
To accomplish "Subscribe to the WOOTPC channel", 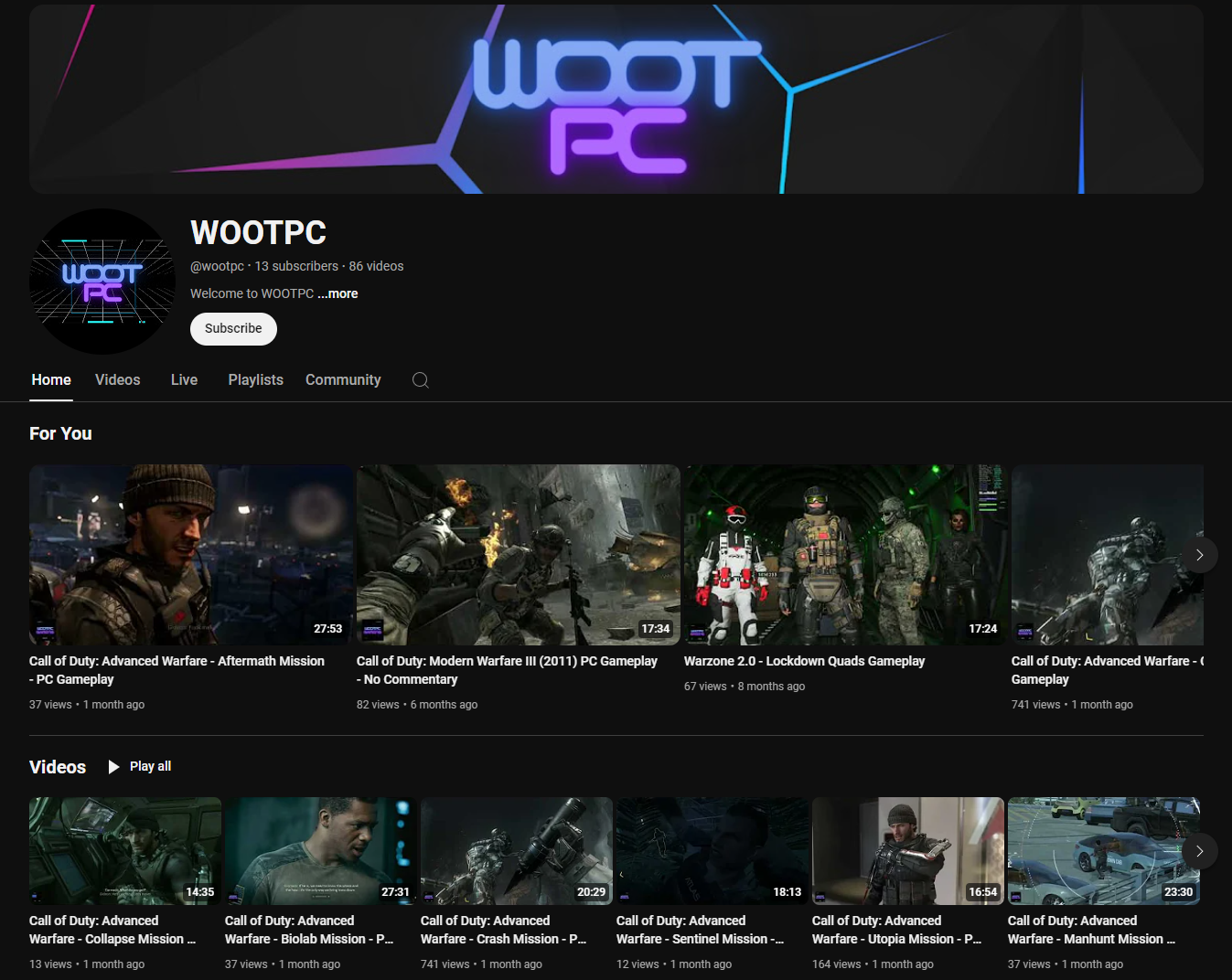I will click(x=233, y=329).
